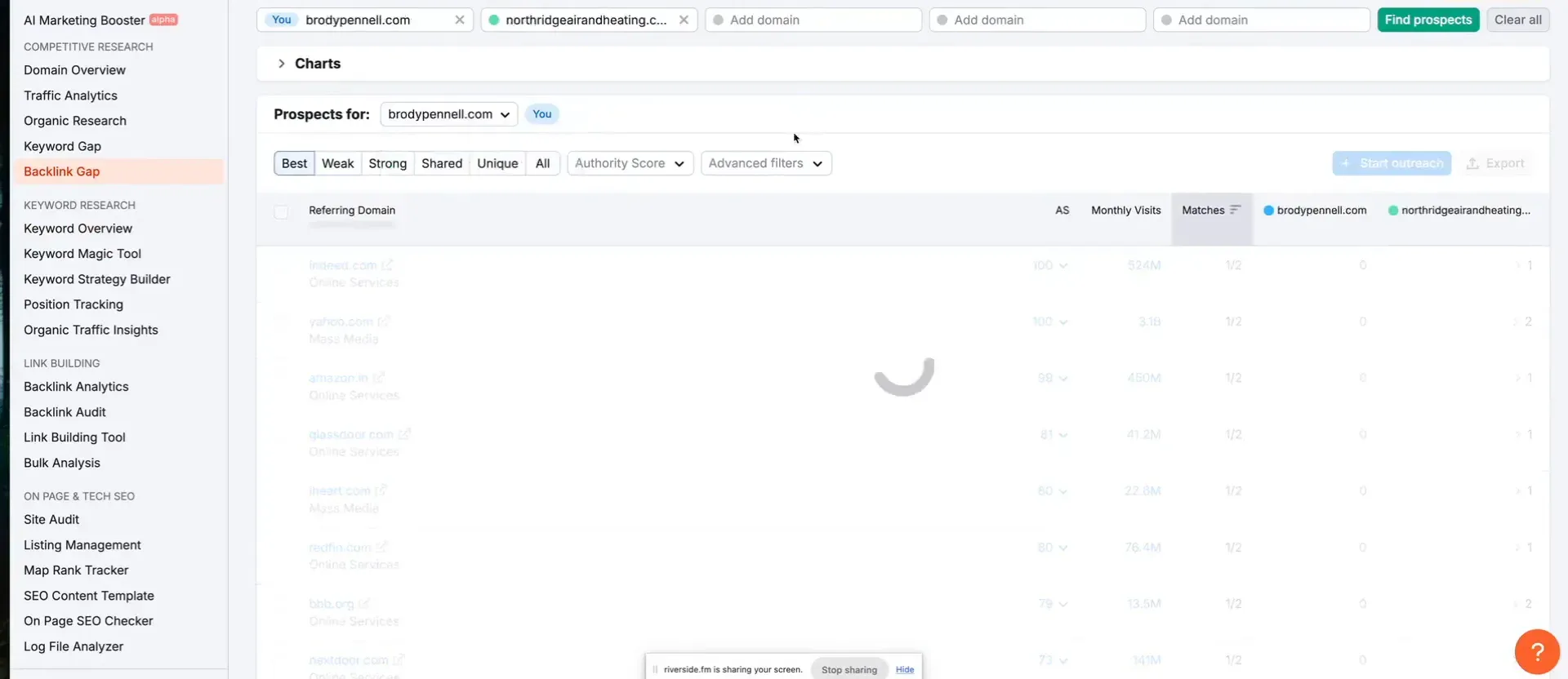Click the orange help question mark icon

point(1537,652)
